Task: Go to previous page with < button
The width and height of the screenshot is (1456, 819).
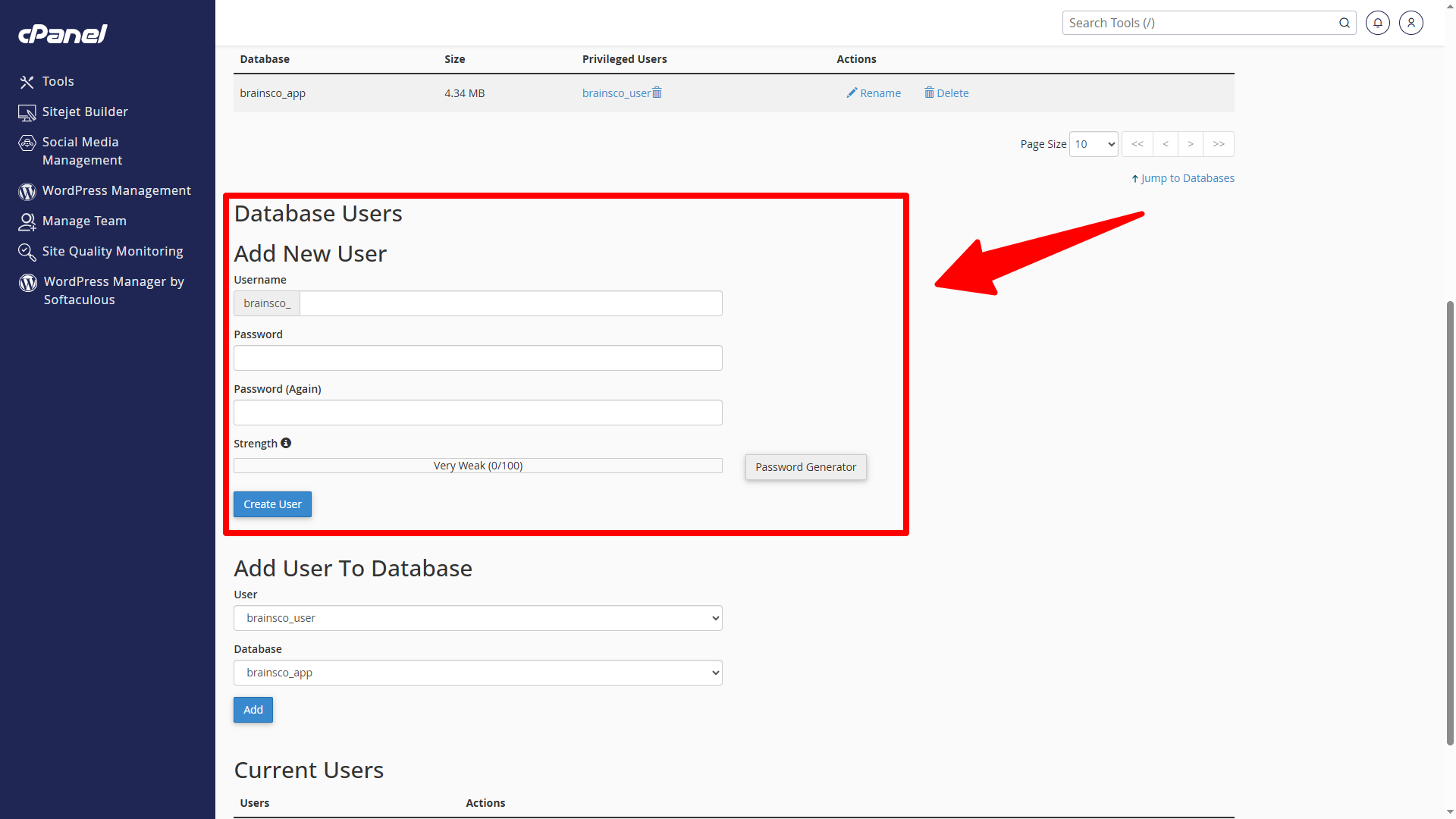Action: point(1166,144)
